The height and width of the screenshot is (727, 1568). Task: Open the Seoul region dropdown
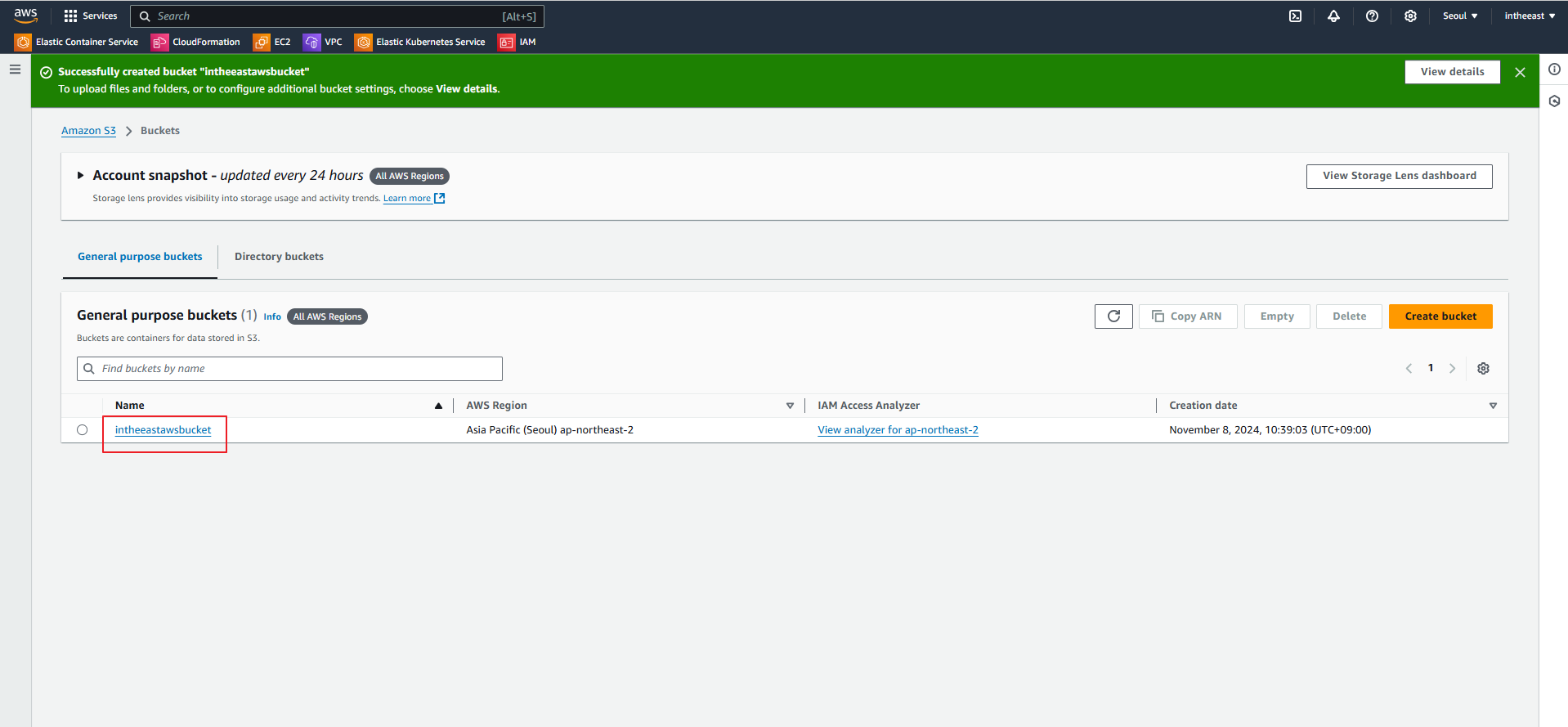point(1460,16)
